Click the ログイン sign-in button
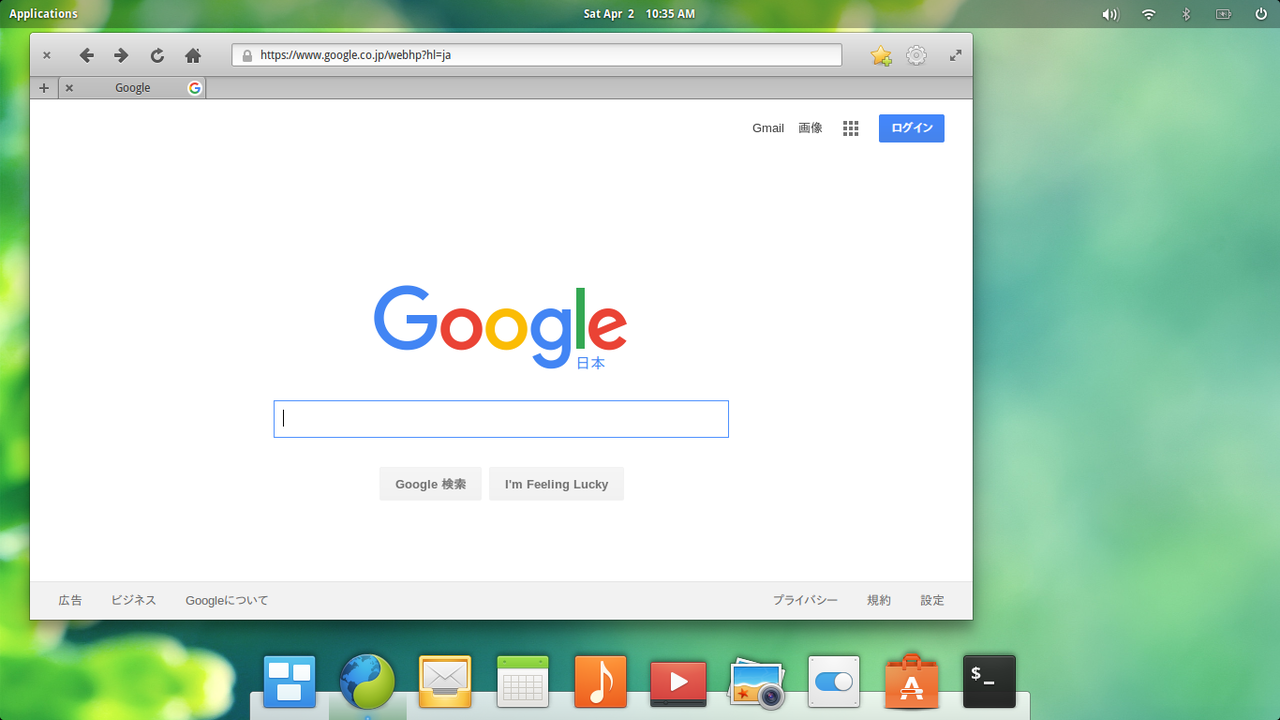Image resolution: width=1280 pixels, height=720 pixels. [x=912, y=128]
